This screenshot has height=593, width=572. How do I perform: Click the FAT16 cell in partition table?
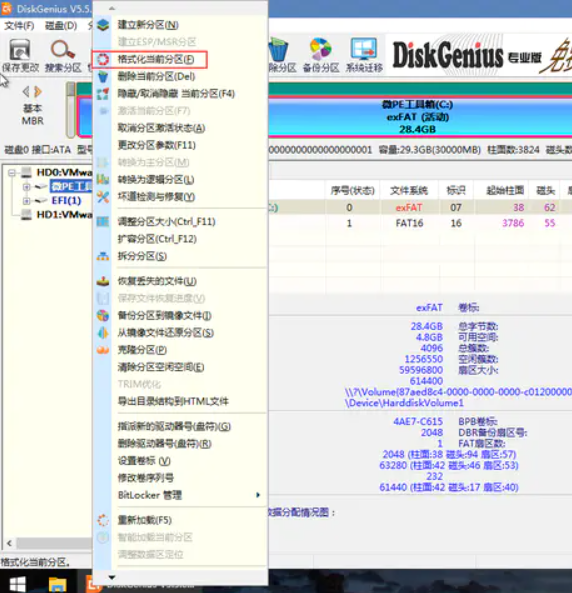[409, 223]
